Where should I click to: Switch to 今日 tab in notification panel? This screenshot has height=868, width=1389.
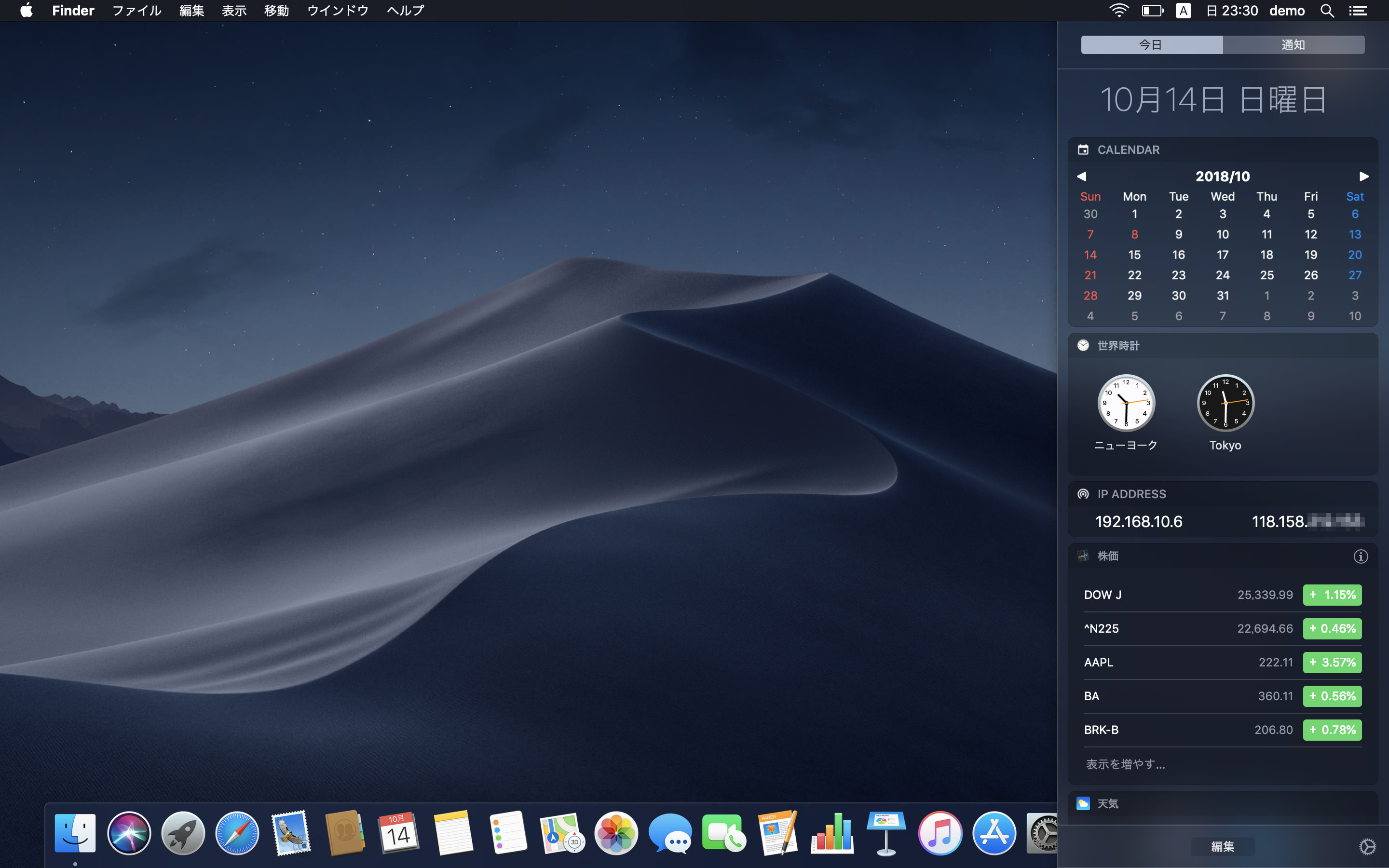(1151, 44)
